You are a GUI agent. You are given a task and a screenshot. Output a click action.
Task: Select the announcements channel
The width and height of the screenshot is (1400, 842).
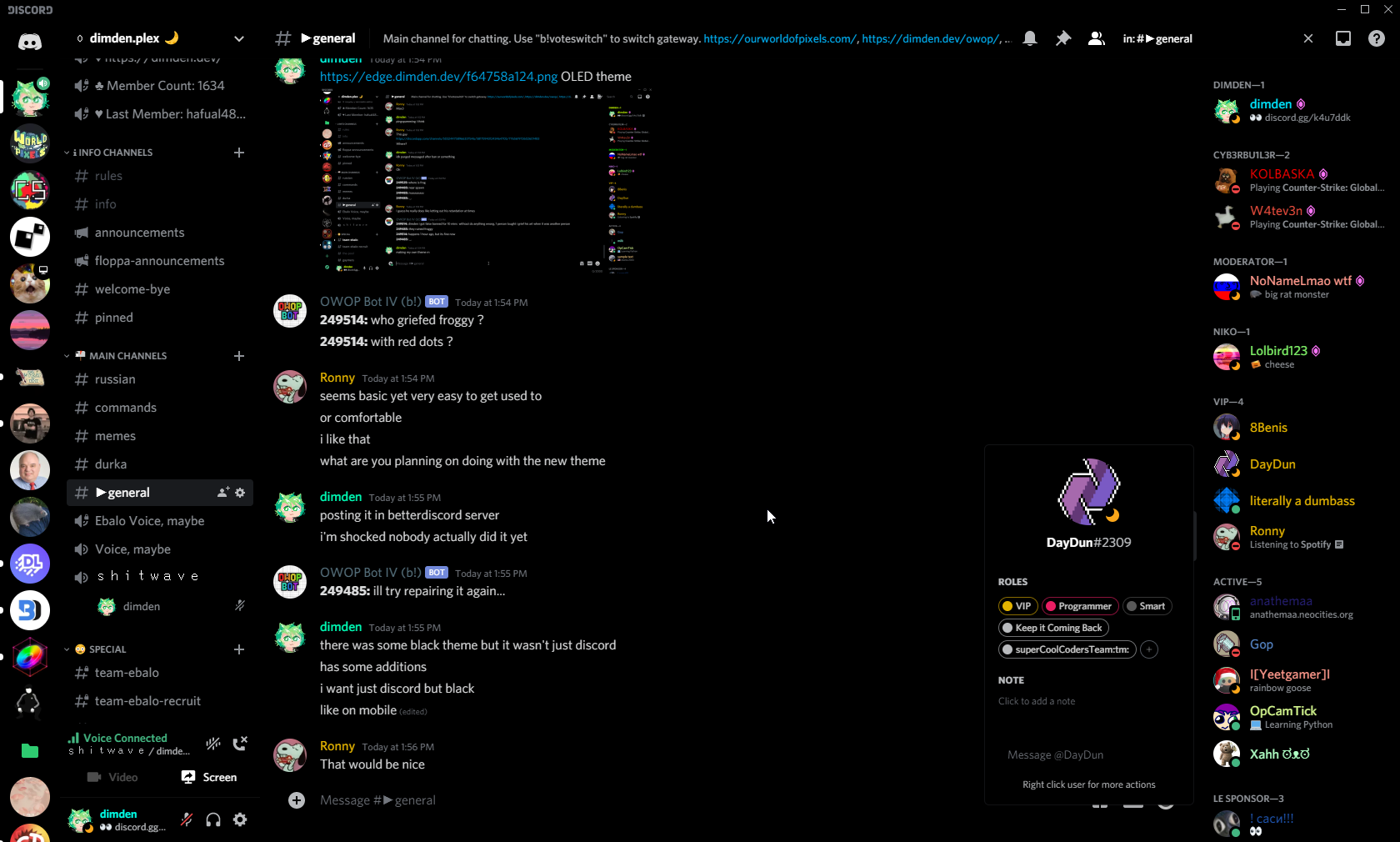[x=160, y=233]
